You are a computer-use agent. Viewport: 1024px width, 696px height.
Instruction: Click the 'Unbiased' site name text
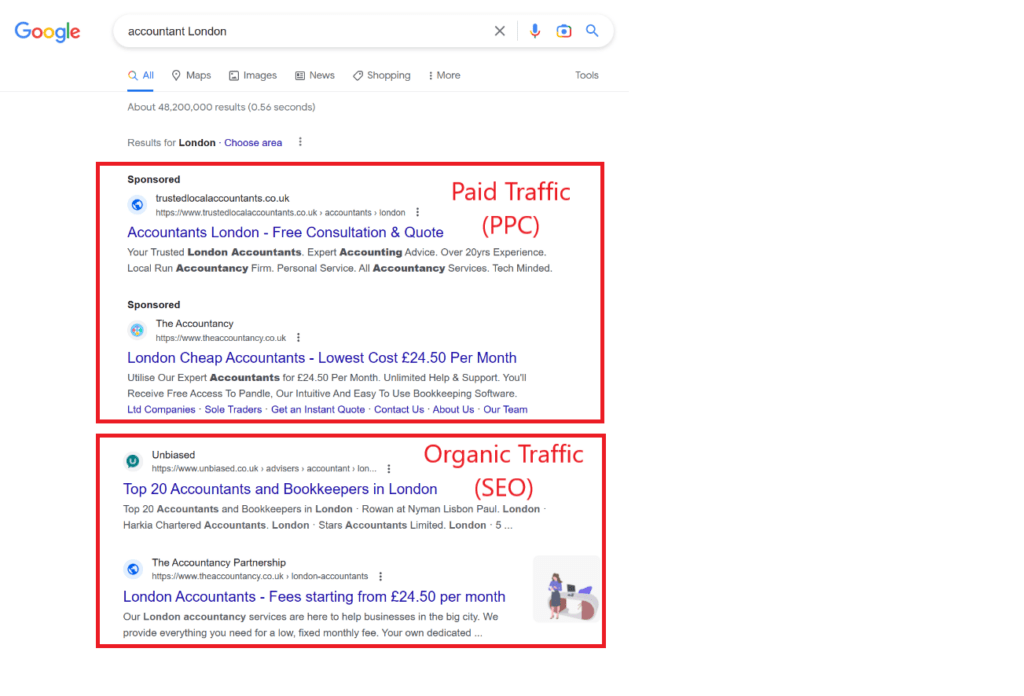click(173, 455)
